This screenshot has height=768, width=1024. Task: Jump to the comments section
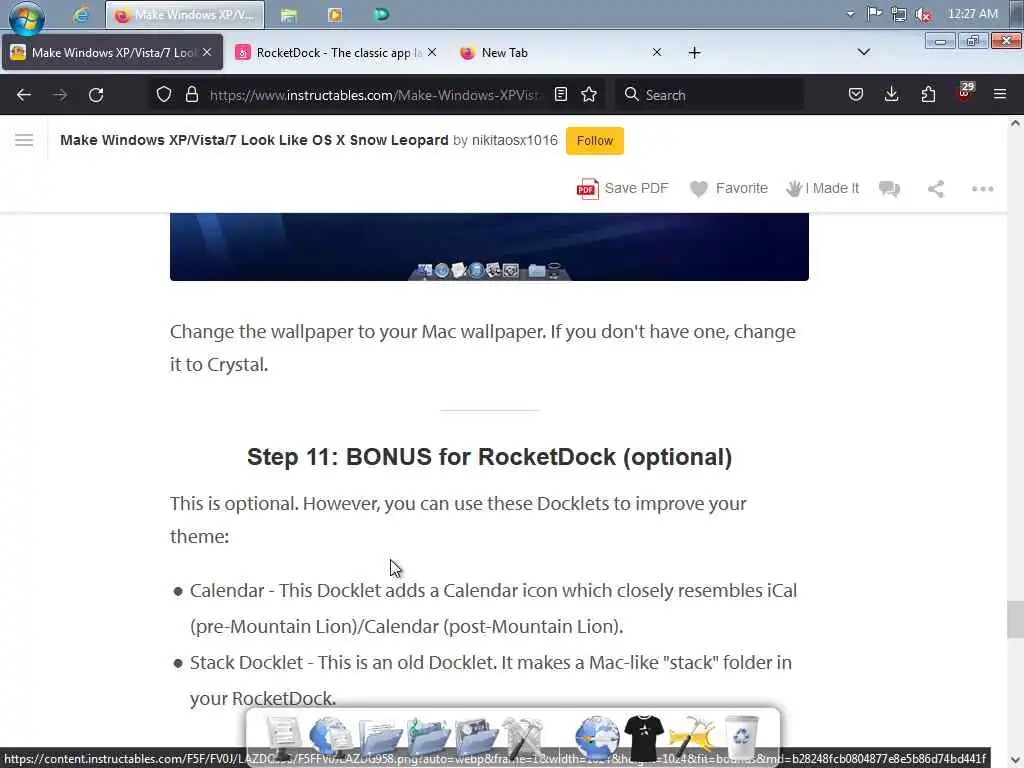coord(889,189)
